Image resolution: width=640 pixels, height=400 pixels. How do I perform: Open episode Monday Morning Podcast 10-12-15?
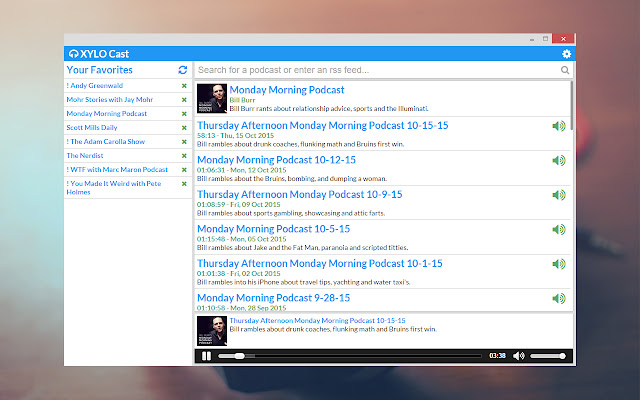[x=276, y=160]
